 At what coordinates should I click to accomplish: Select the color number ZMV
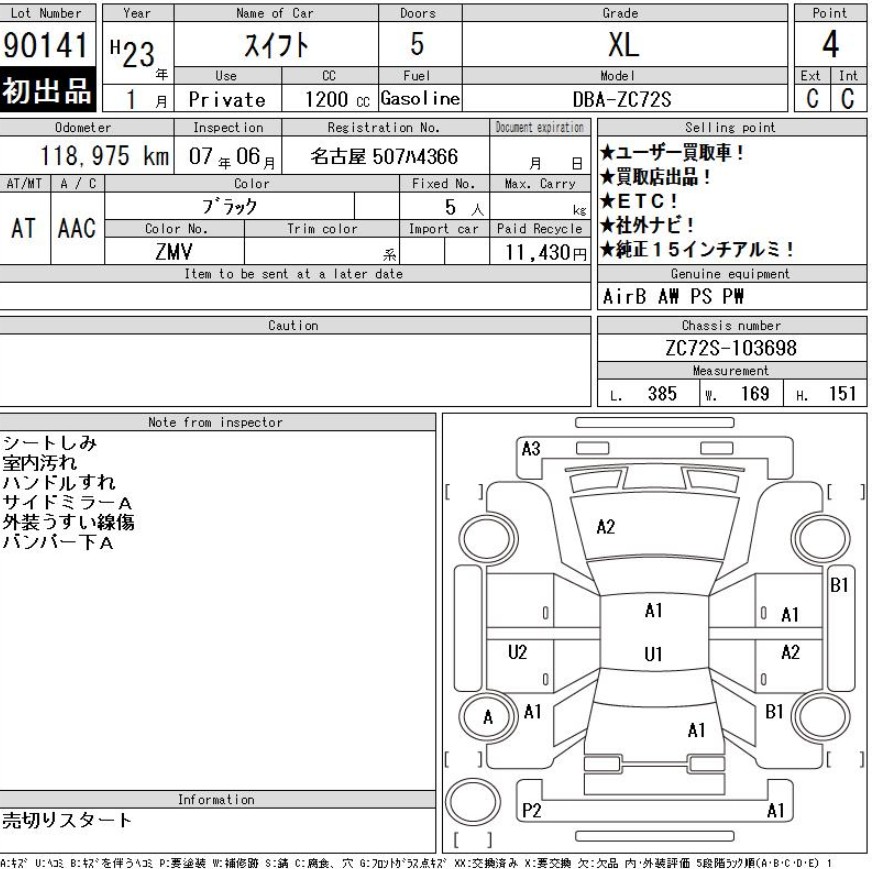174,254
